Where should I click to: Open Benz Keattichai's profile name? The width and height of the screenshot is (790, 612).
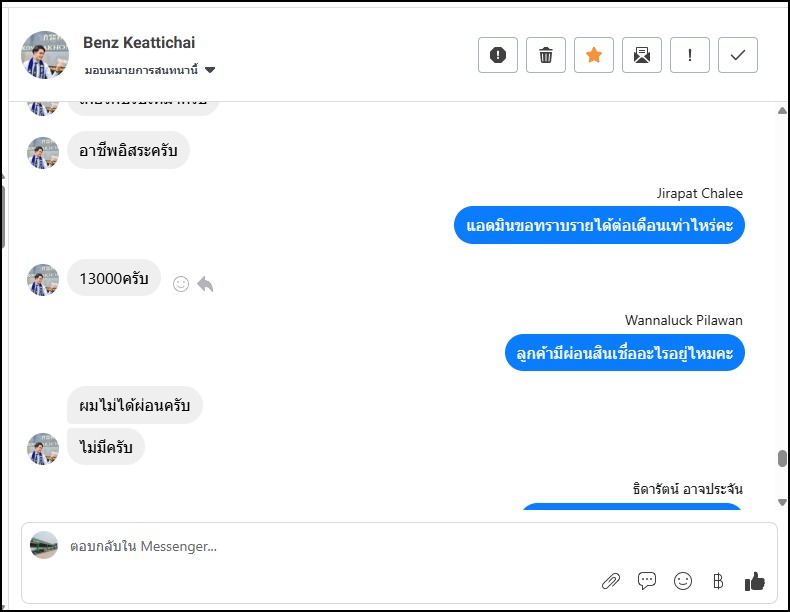click(139, 43)
